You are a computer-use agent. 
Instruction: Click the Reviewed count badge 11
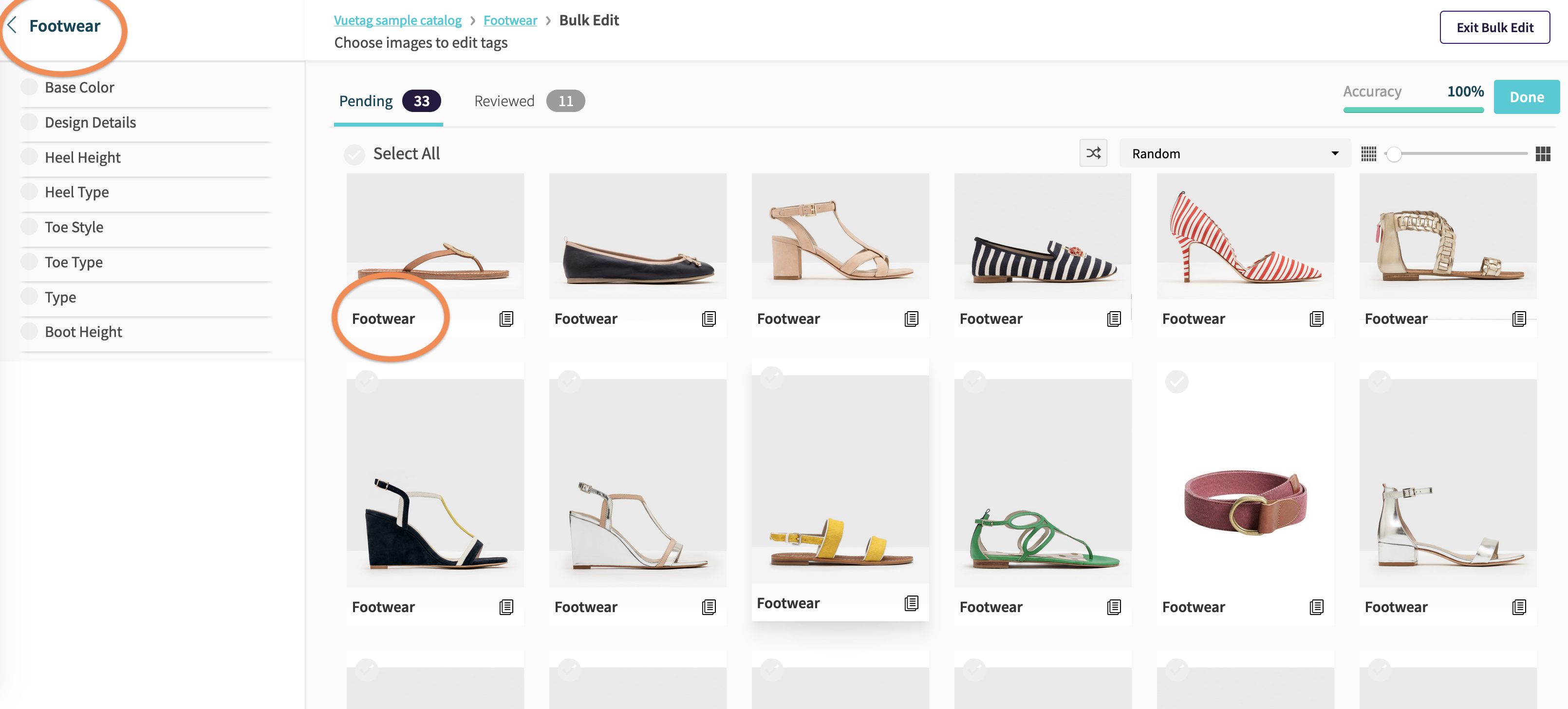coord(565,101)
